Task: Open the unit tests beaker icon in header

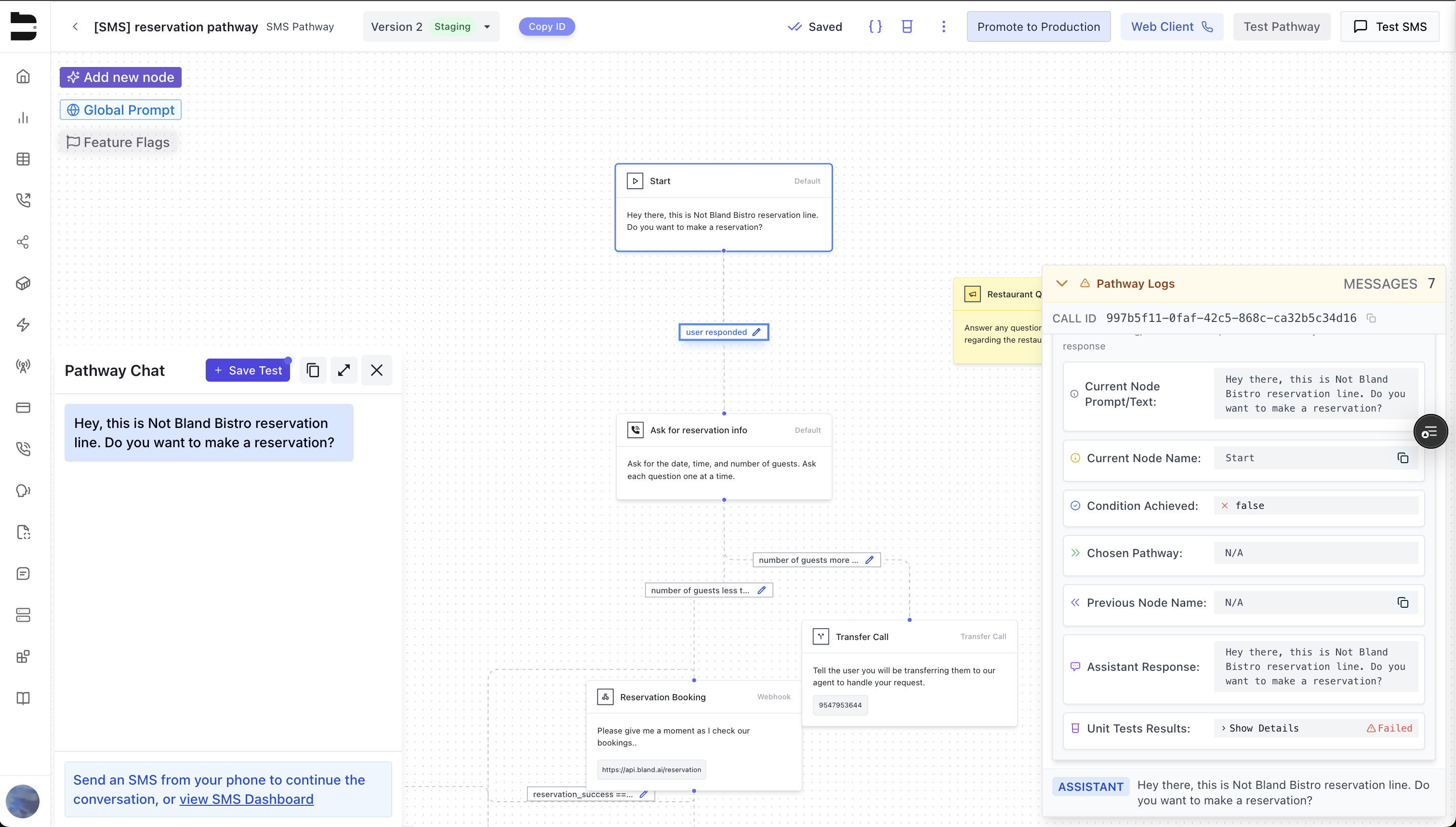Action: click(x=907, y=27)
